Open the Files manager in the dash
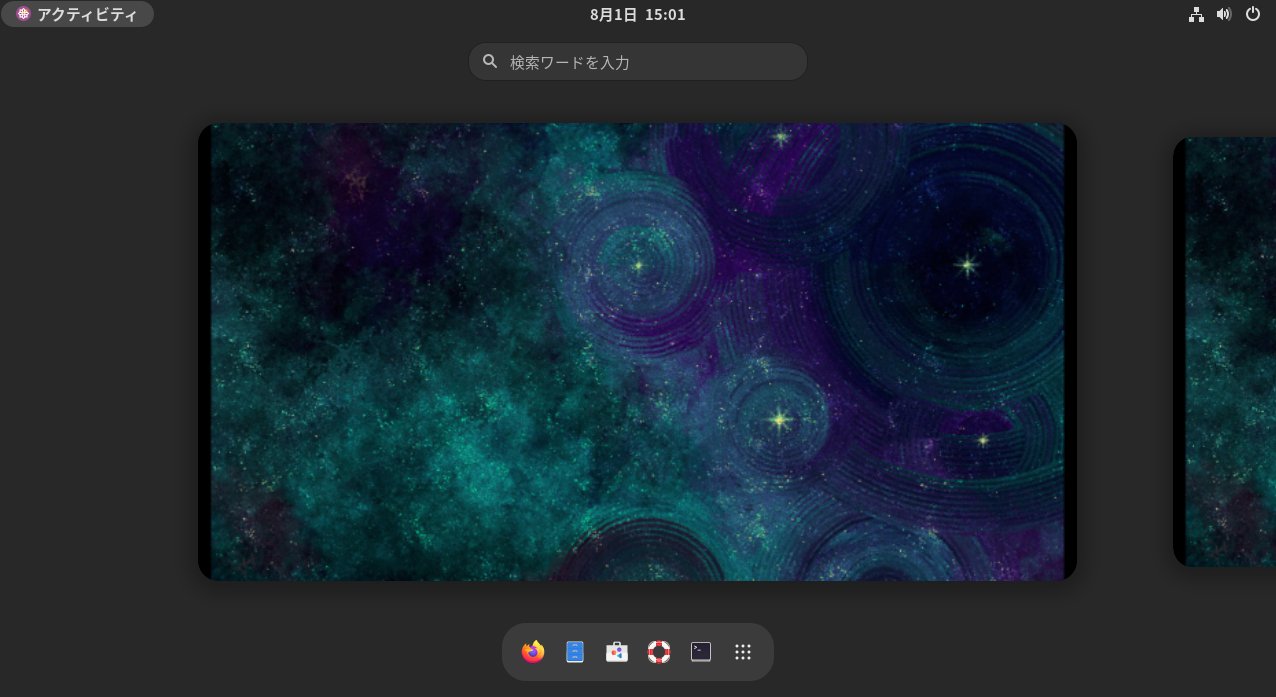The height and width of the screenshot is (697, 1276). [575, 652]
